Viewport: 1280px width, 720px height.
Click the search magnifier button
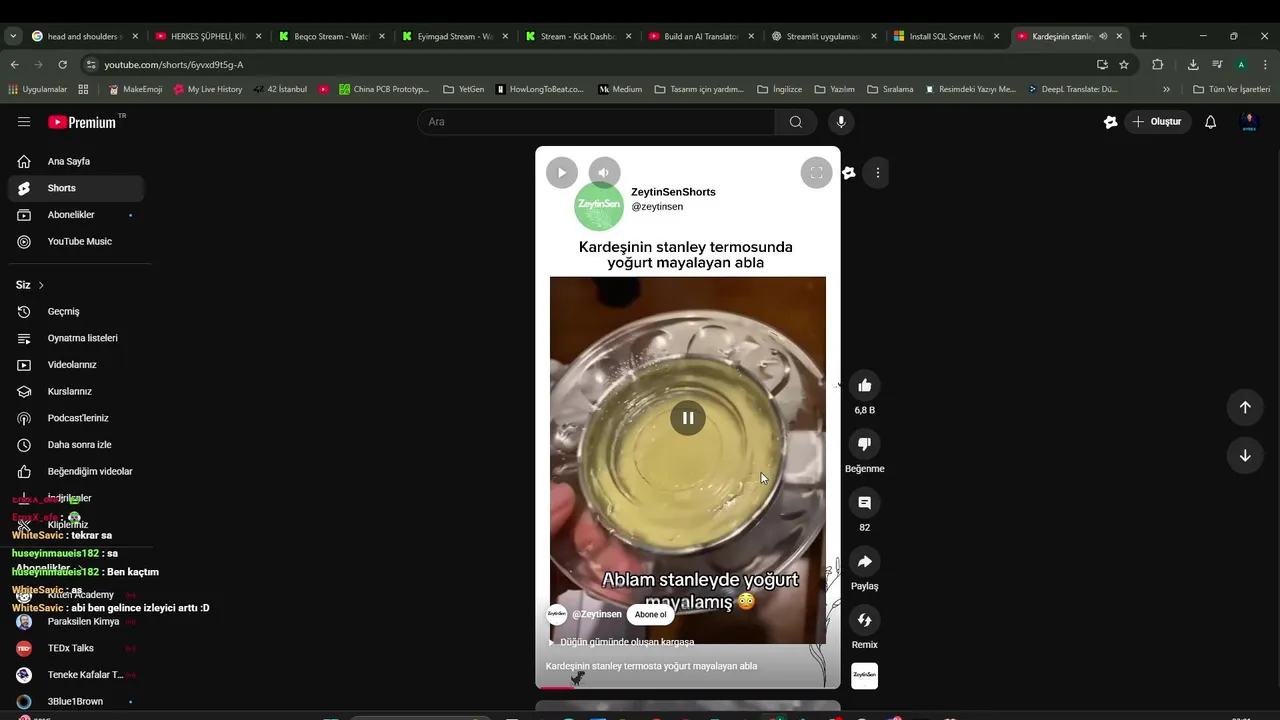(x=795, y=122)
